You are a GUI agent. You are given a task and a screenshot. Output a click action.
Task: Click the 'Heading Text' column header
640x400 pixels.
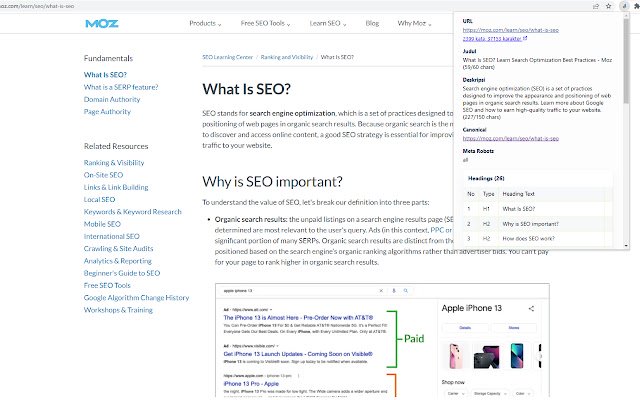click(518, 194)
